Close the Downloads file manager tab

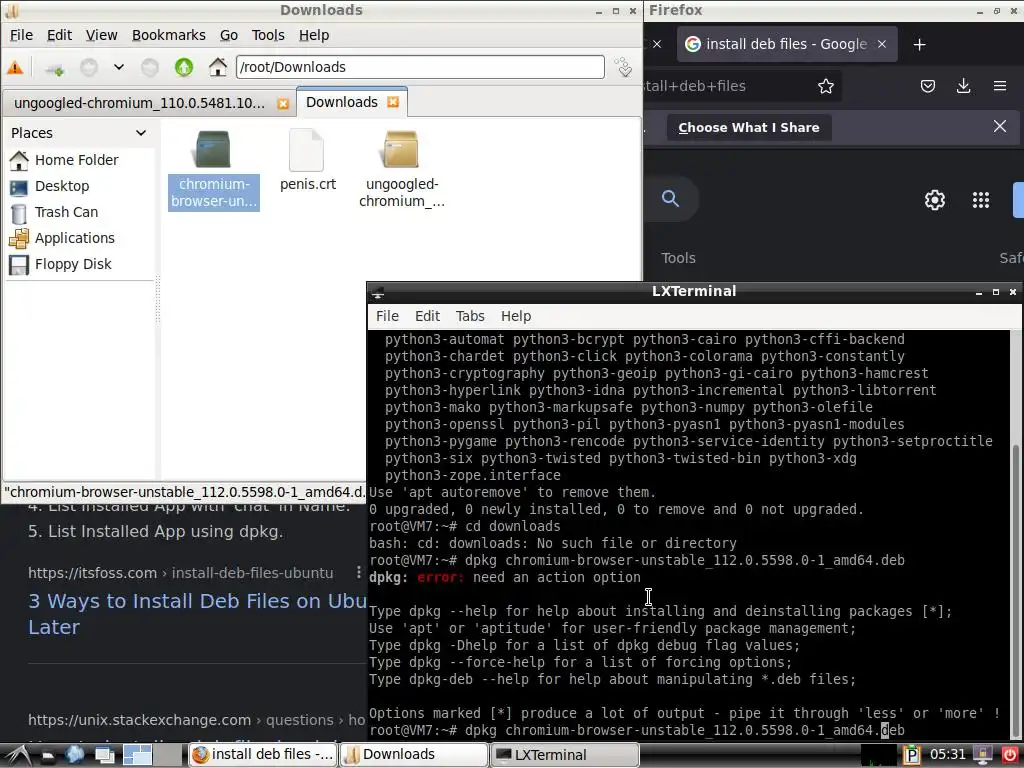point(392,102)
